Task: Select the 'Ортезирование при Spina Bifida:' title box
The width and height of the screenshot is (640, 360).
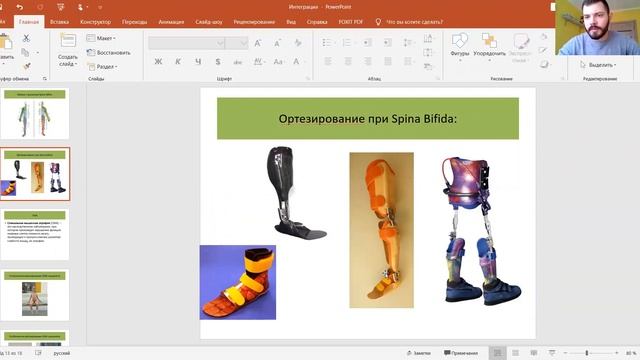Action: [x=368, y=118]
